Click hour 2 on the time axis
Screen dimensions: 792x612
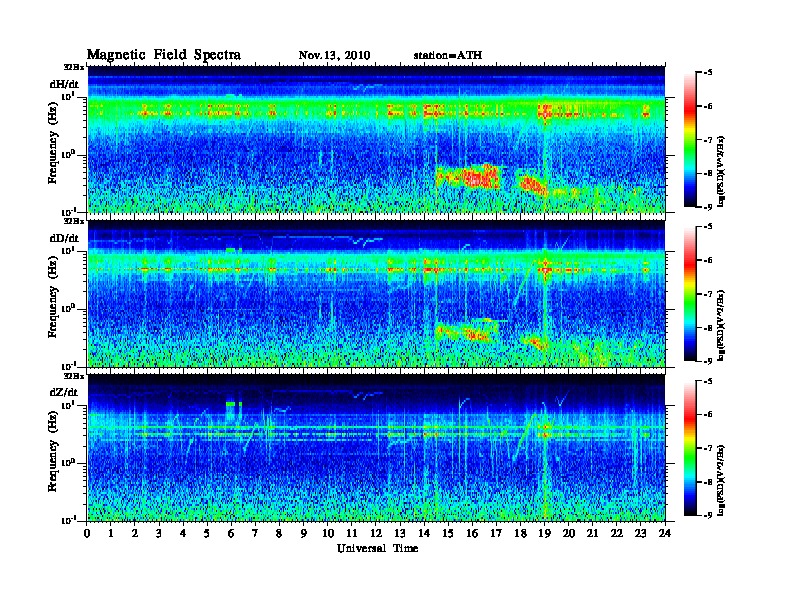pos(135,534)
